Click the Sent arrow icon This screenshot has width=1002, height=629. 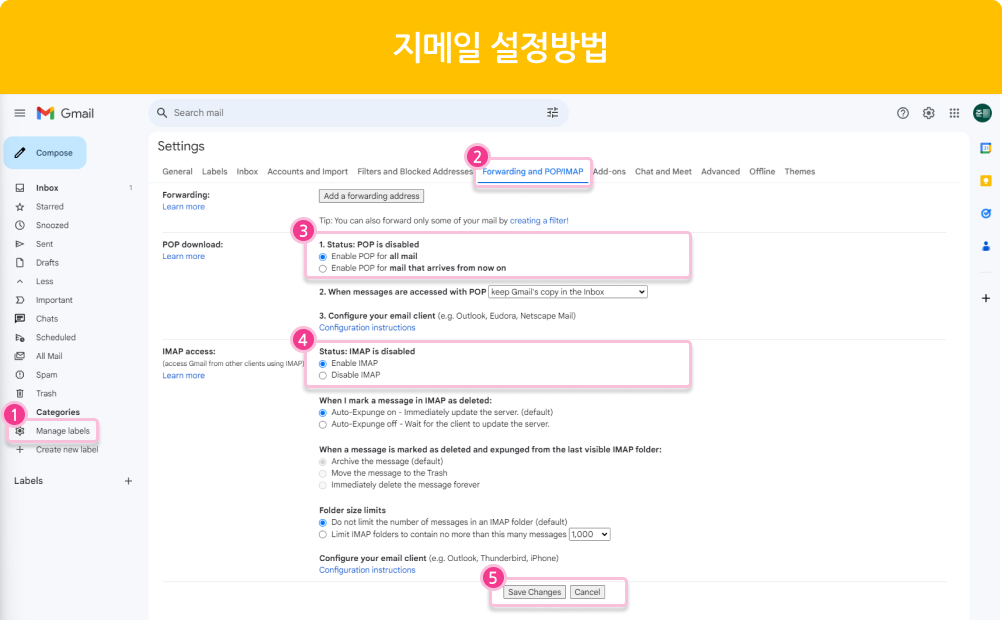[20, 244]
